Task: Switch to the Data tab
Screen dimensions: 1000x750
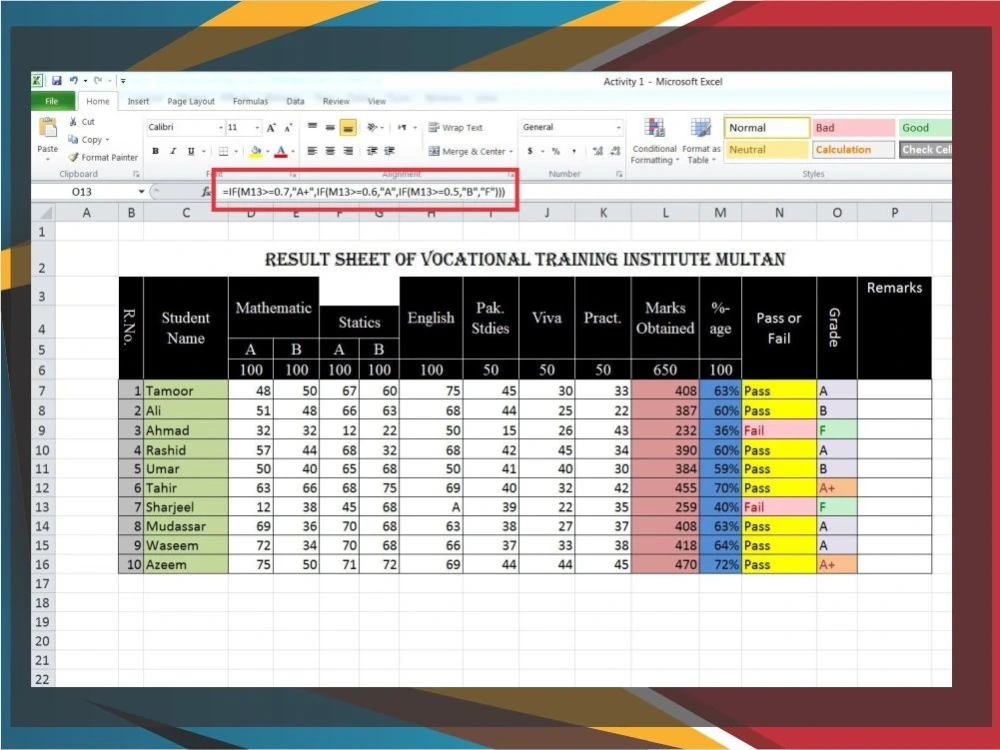Action: tap(295, 101)
